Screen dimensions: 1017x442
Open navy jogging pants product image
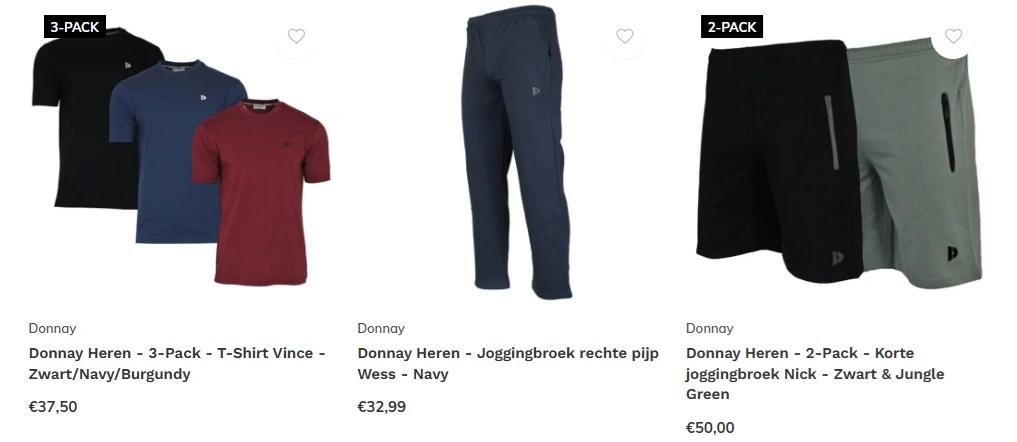pos(517,152)
